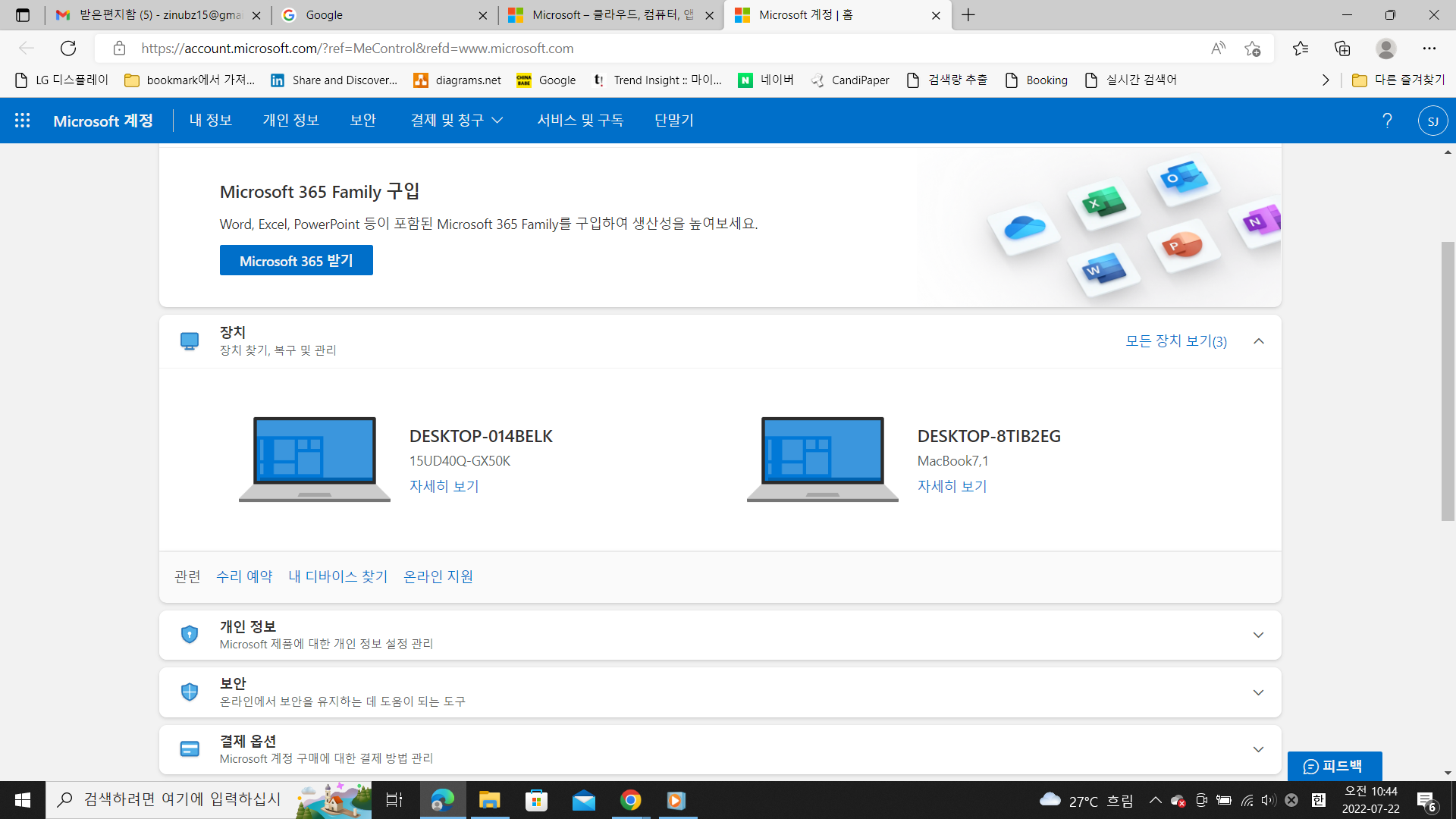Viewport: 1456px width, 819px height.
Task: Open 자세히 보기 for DESKTOP-8TIB2EG
Action: 952,486
